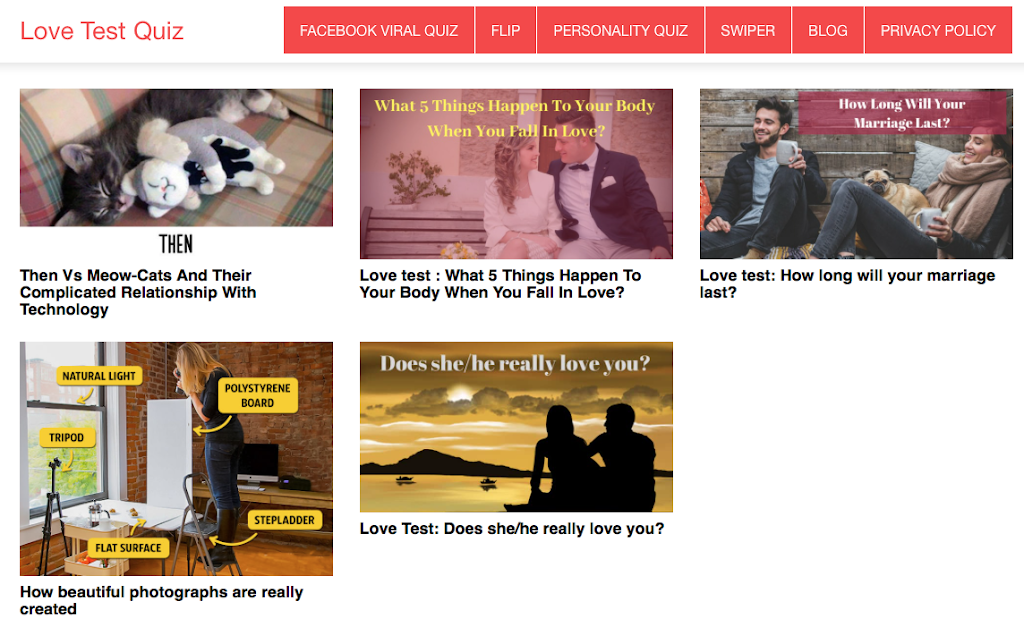Open the Swiper menu item

point(748,31)
